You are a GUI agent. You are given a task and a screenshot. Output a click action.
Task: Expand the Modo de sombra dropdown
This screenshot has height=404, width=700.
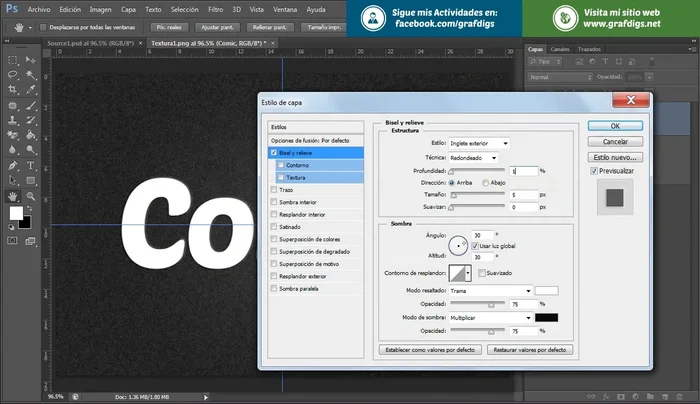489,317
